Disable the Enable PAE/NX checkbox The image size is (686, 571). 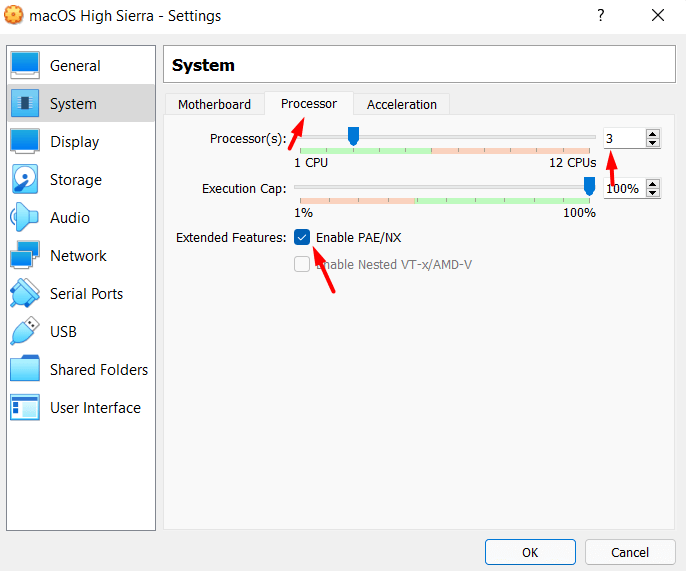click(302, 237)
